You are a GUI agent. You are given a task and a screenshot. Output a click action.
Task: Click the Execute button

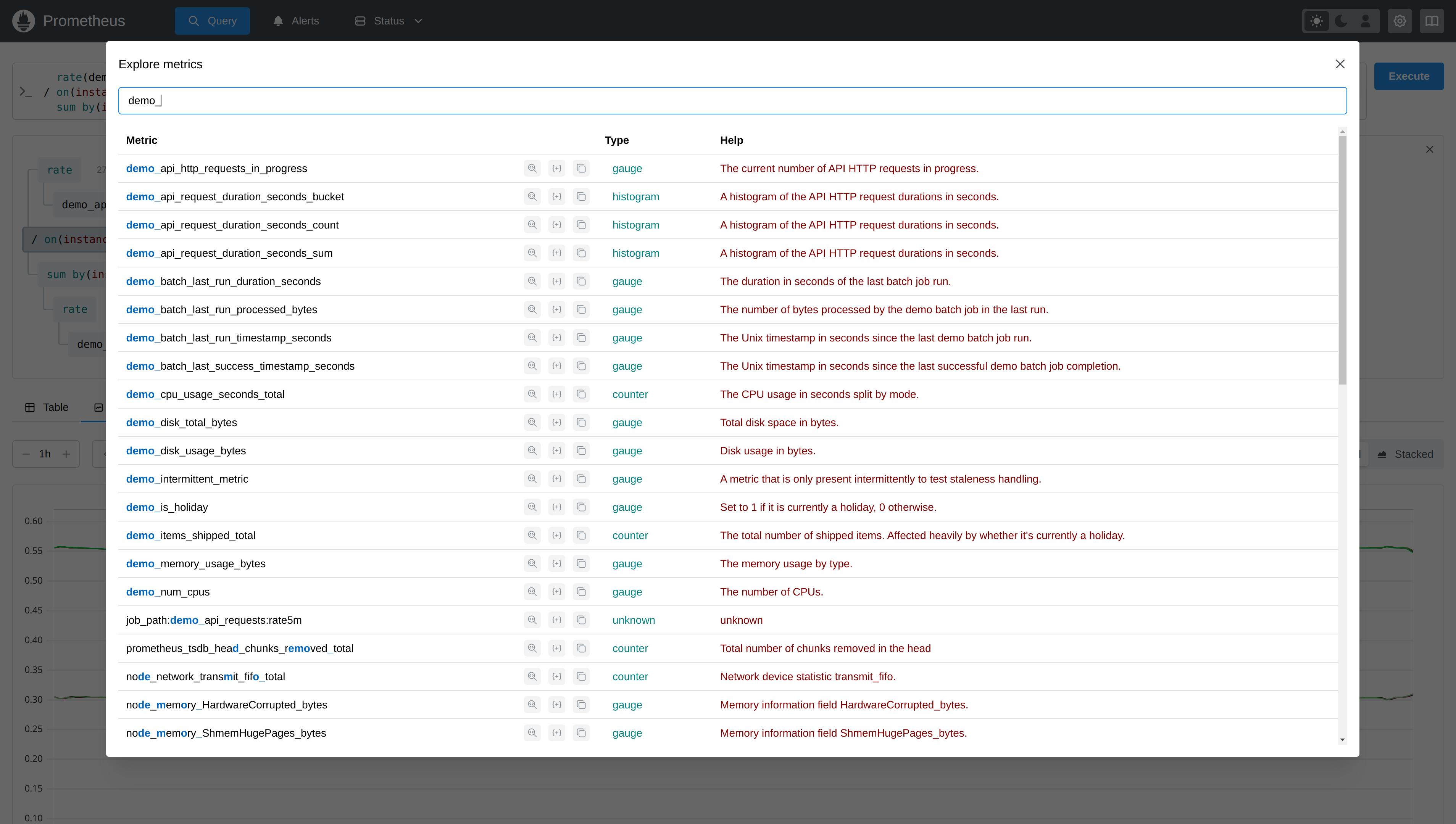(1409, 76)
